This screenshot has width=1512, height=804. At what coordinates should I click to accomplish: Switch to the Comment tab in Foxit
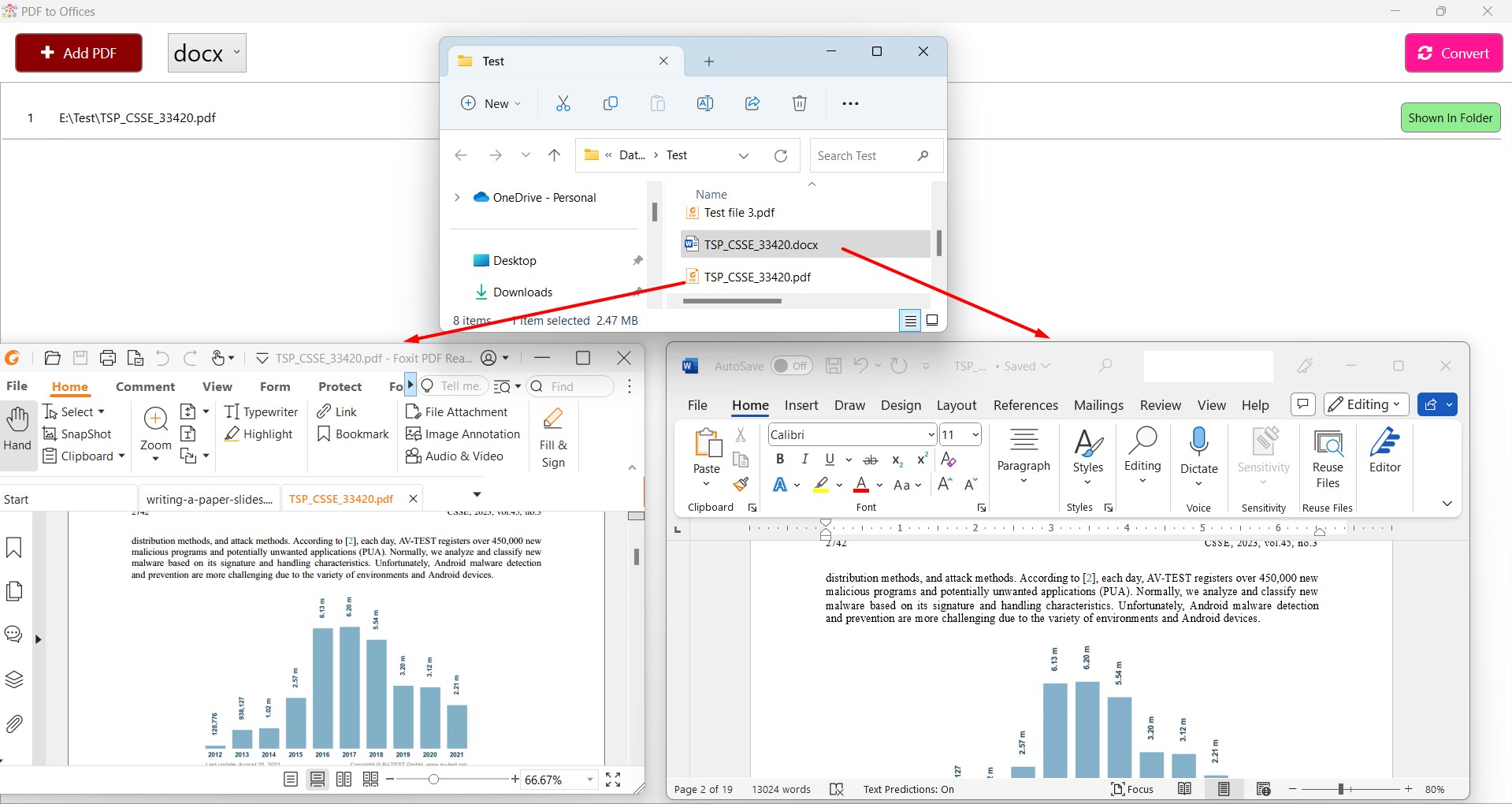145,386
